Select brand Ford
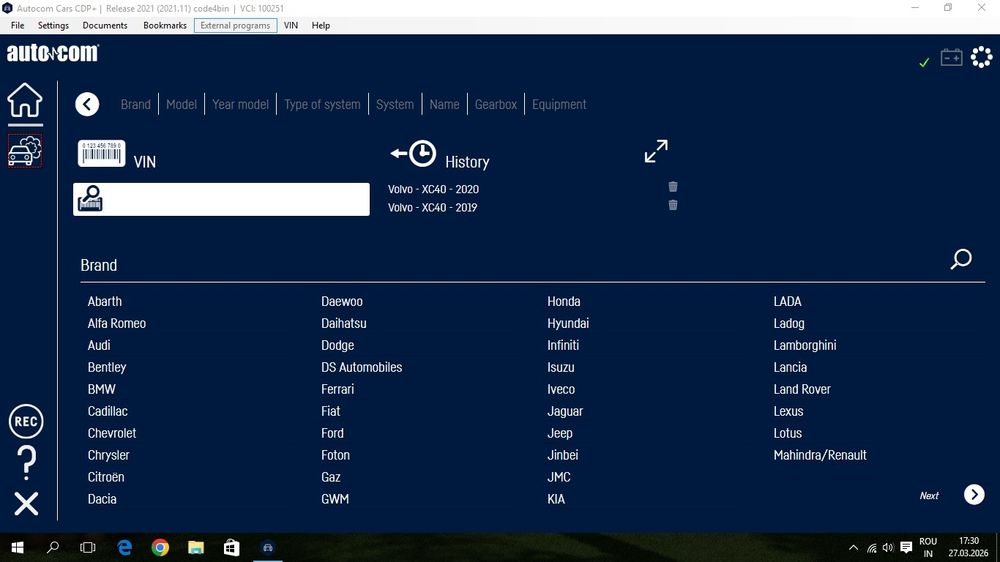1000x562 pixels. pyautogui.click(x=332, y=433)
